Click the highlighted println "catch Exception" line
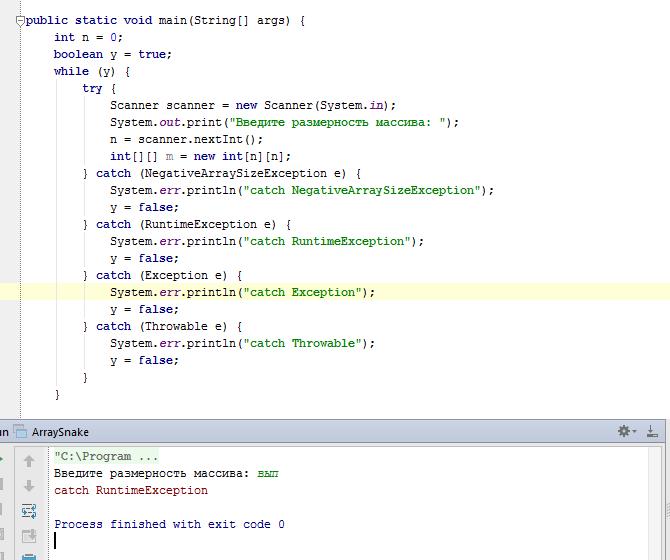 [x=242, y=293]
